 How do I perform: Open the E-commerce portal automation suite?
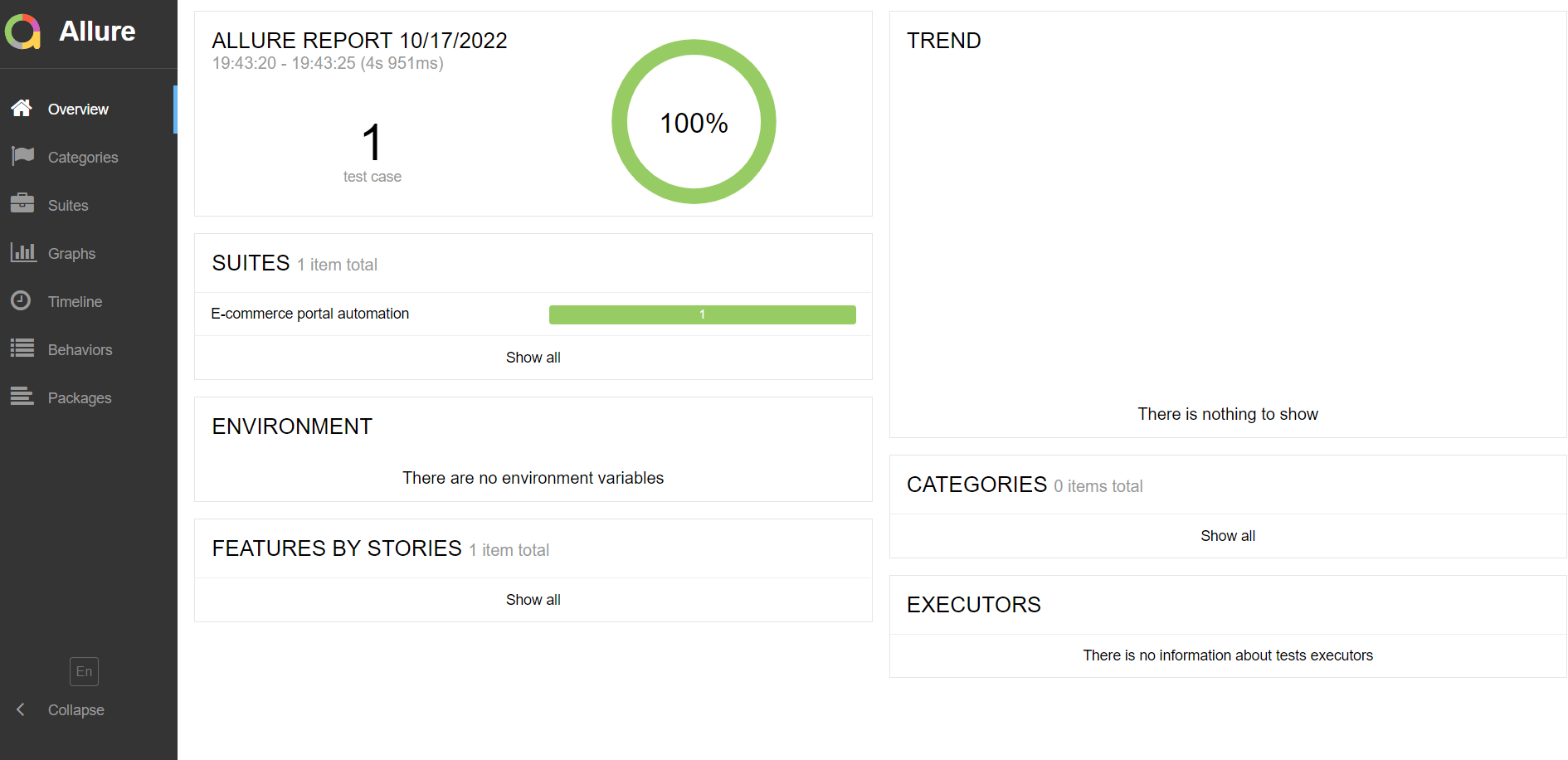(310, 313)
